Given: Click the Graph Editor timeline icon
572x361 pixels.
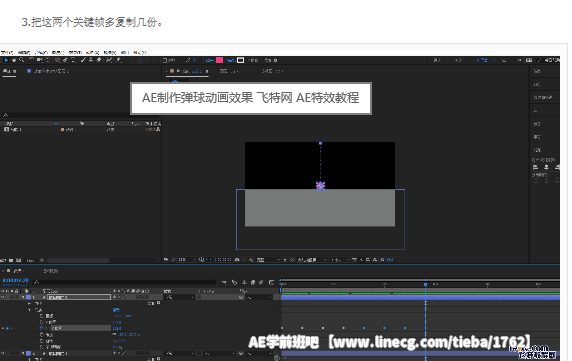Looking at the screenshot, I should pos(271,282).
